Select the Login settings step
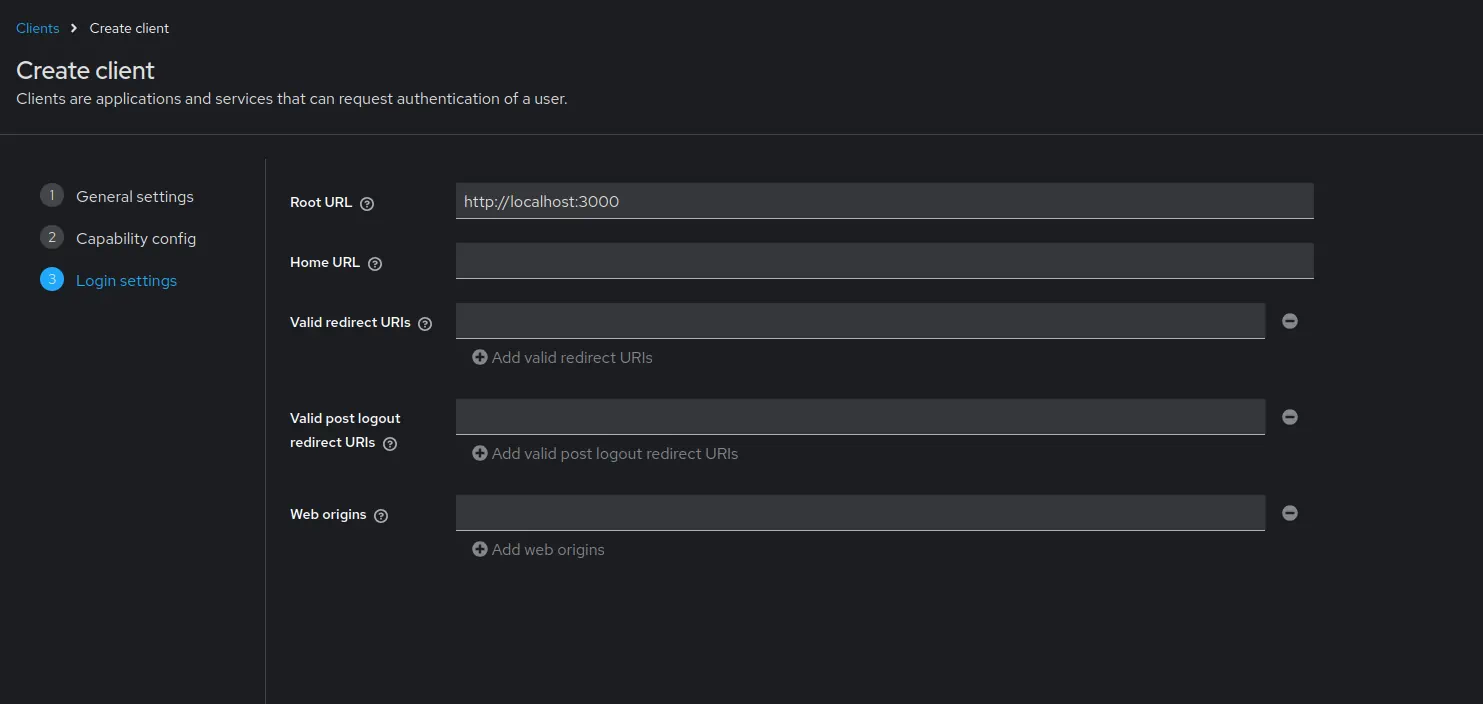The height and width of the screenshot is (704, 1483). [x=126, y=280]
